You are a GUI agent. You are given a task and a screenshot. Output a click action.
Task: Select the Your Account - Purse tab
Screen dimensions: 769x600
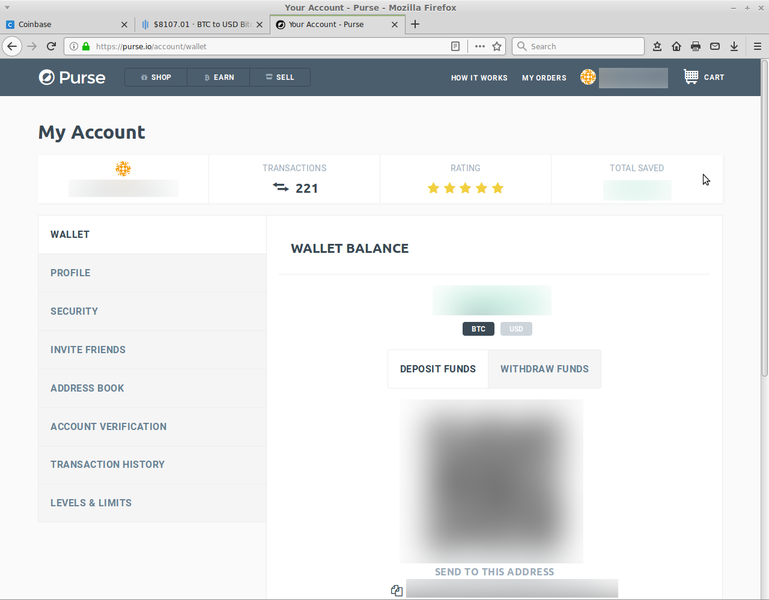pos(337,25)
